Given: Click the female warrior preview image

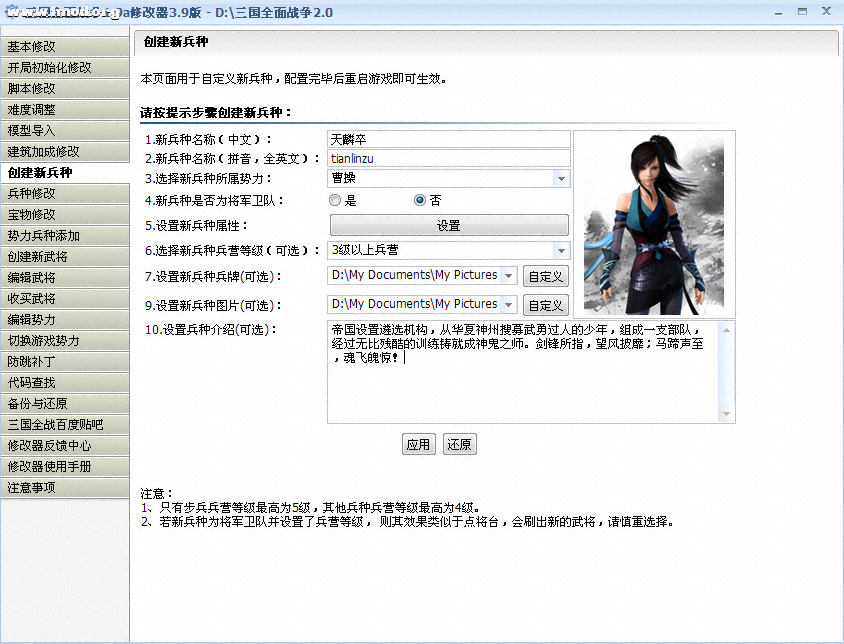Looking at the screenshot, I should 654,224.
